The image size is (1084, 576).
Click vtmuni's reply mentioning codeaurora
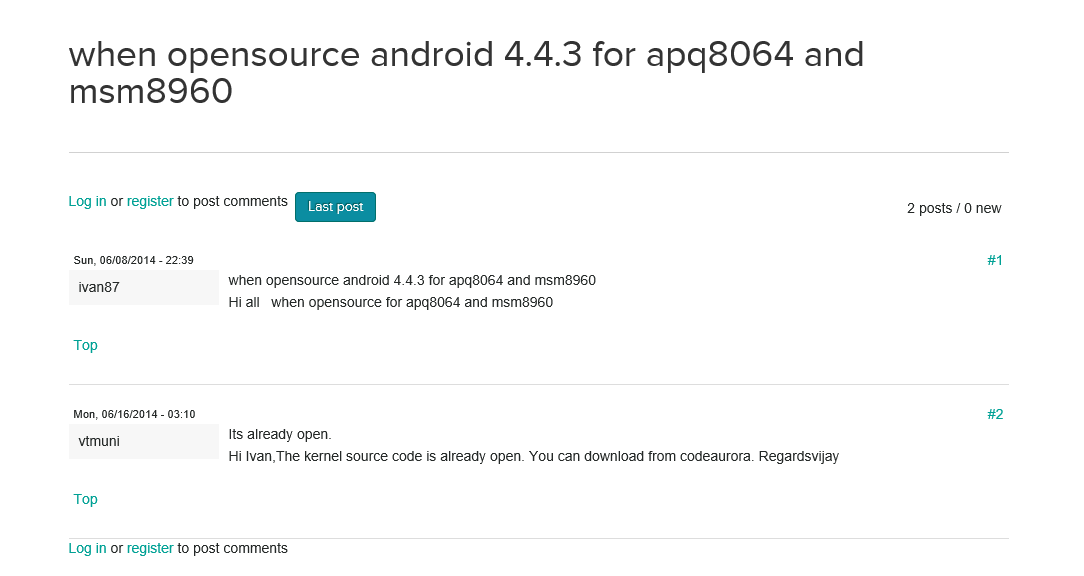point(534,456)
